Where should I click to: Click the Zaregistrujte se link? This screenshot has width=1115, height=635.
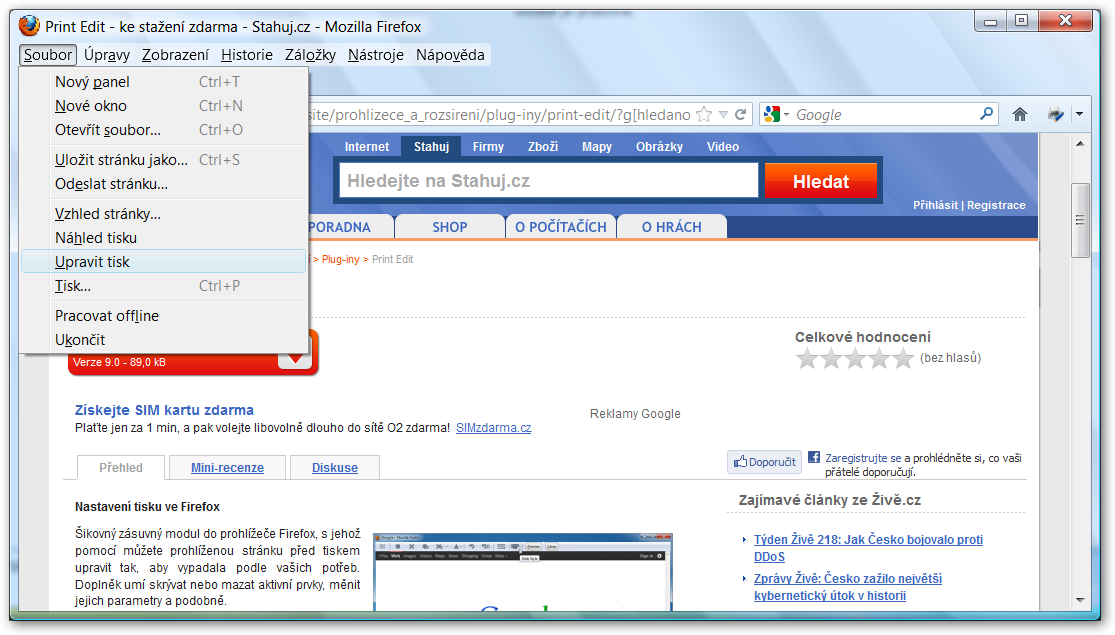click(863, 459)
